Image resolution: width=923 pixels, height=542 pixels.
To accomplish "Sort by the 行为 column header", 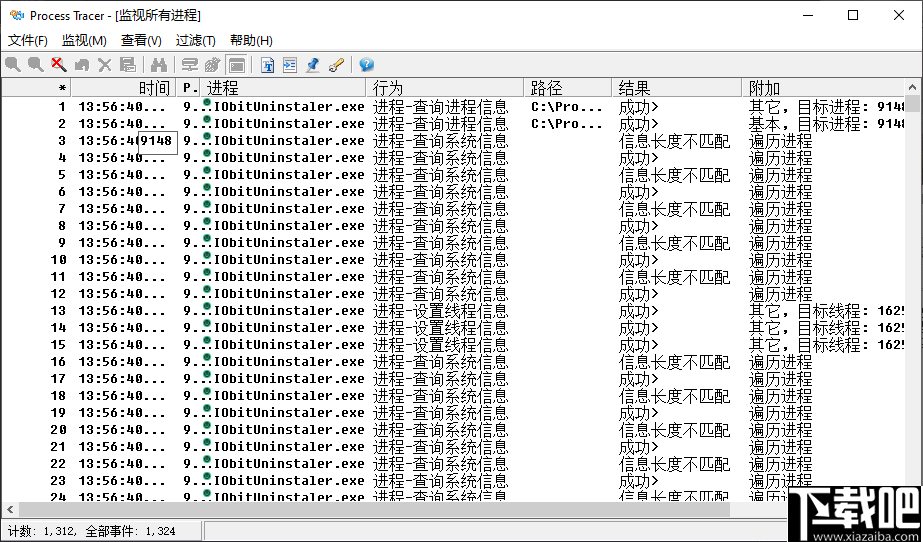I will pos(445,88).
